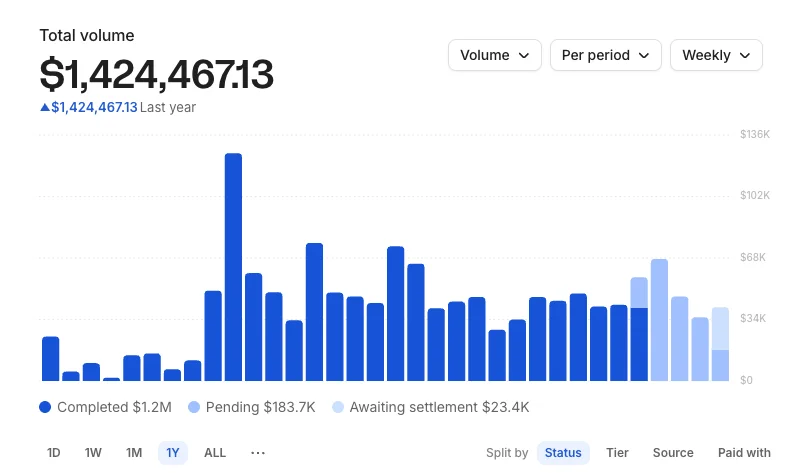This screenshot has height=473, width=806.
Task: Toggle the Awaiting settlement $23.4K legend entry
Action: 430,407
